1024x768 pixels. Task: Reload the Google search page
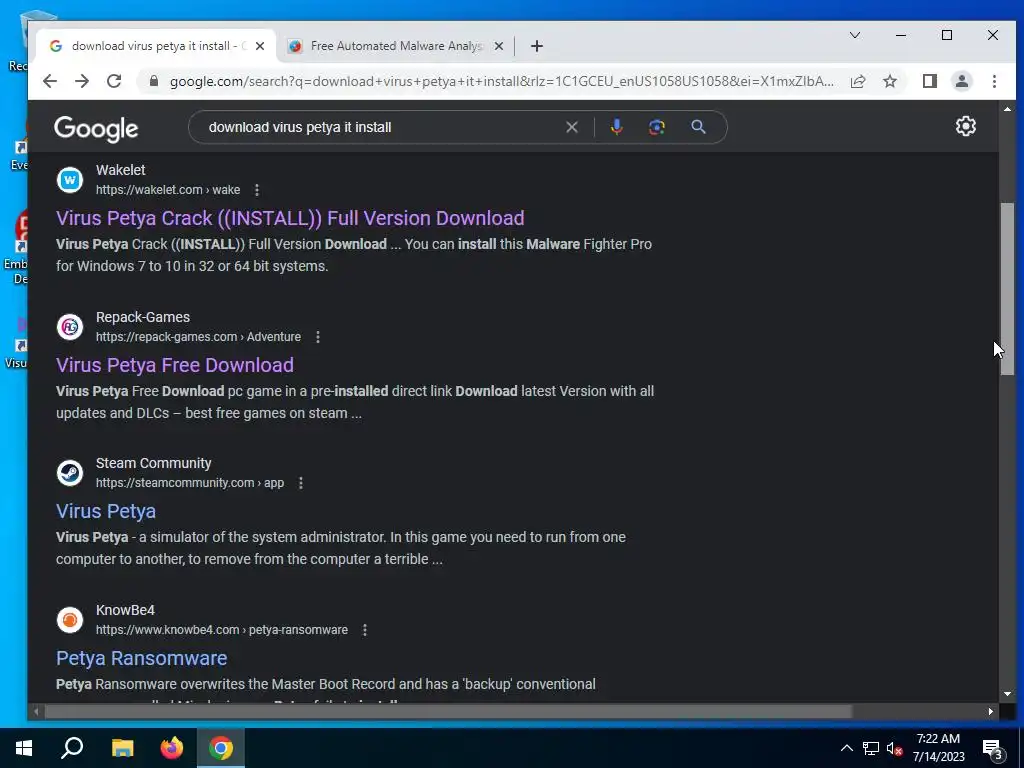pos(114,81)
